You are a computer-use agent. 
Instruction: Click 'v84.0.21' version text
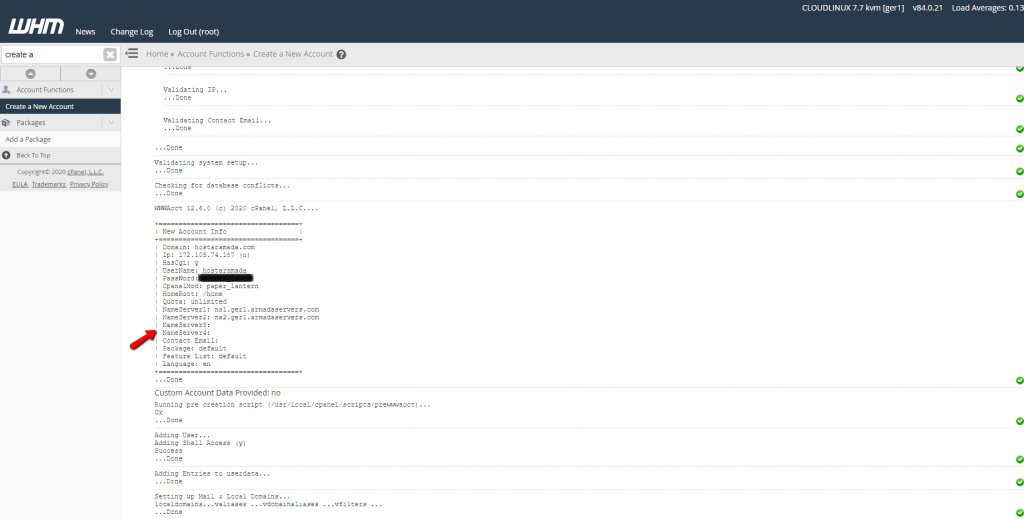pos(928,8)
